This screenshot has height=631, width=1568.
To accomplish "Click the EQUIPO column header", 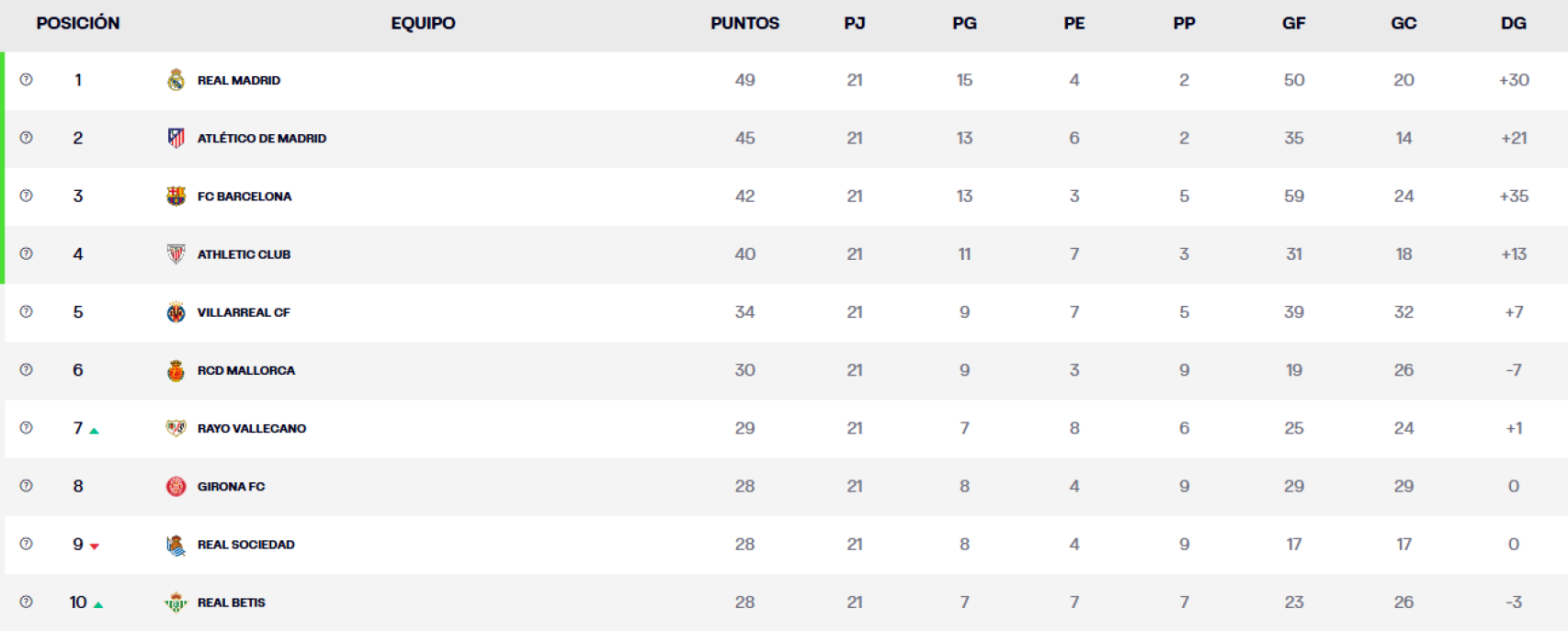I will (423, 23).
